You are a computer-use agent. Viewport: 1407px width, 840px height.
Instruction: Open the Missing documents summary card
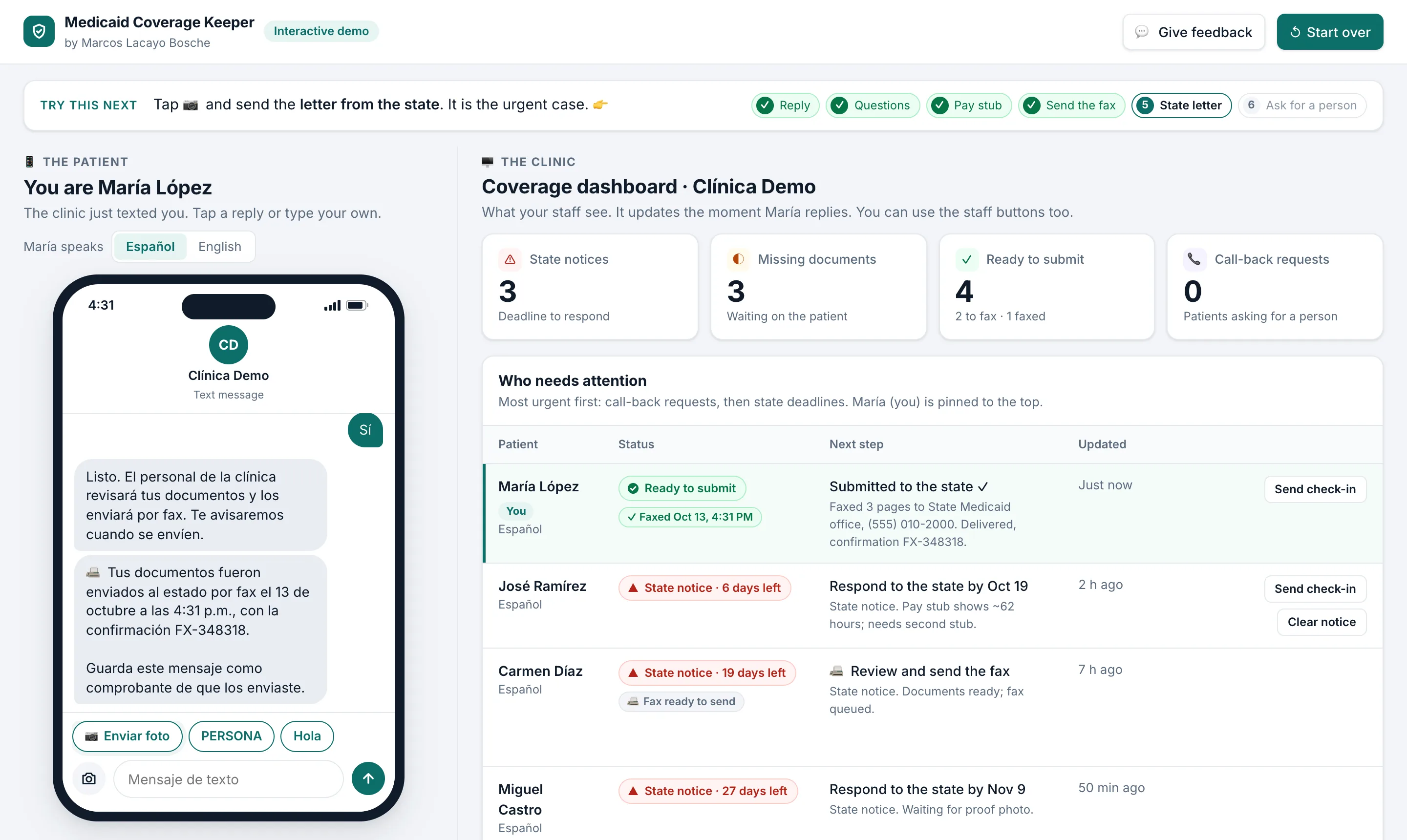[818, 287]
